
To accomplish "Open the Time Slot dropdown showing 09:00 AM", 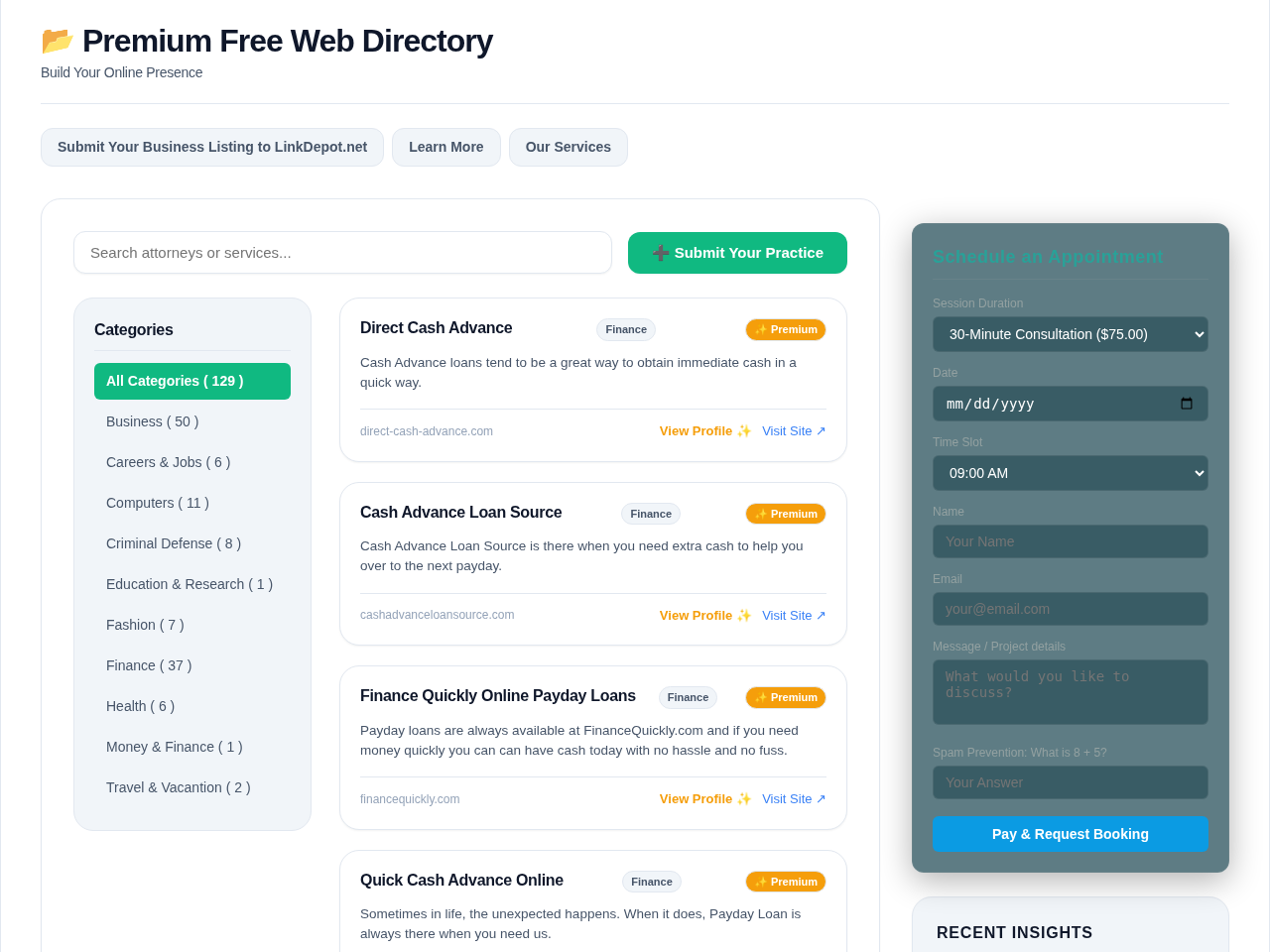I will (1071, 473).
